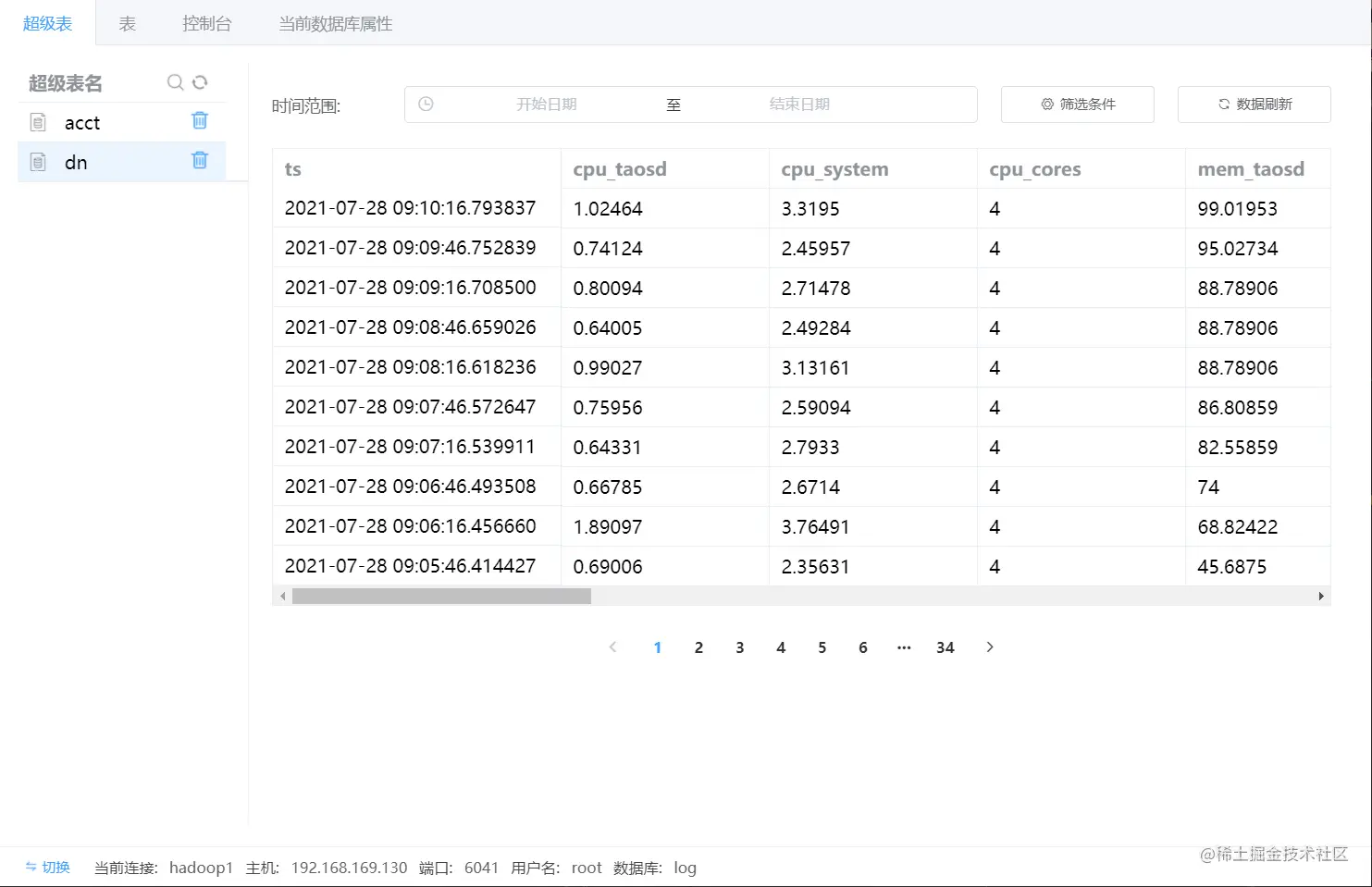Jump to page 34 in pagination
This screenshot has height=887, width=1372.
[x=945, y=647]
